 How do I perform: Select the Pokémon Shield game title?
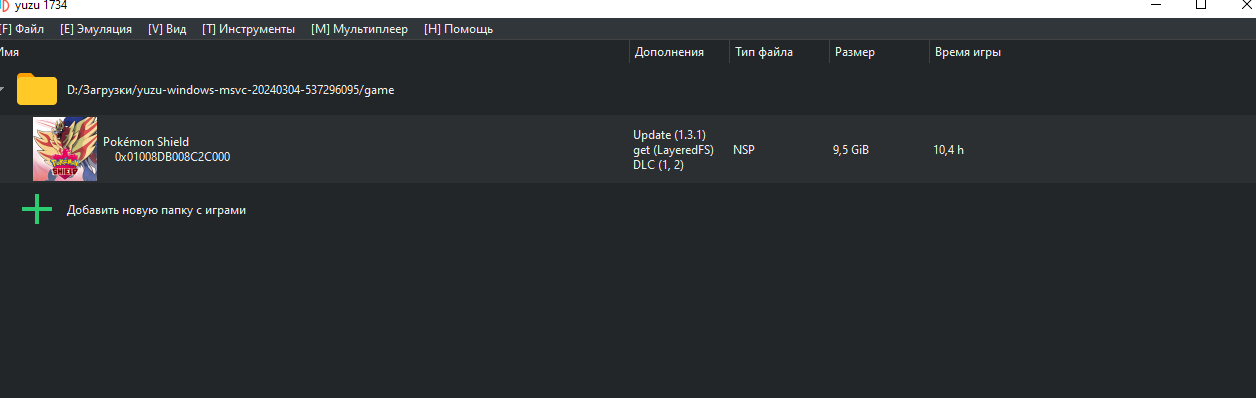coord(146,142)
